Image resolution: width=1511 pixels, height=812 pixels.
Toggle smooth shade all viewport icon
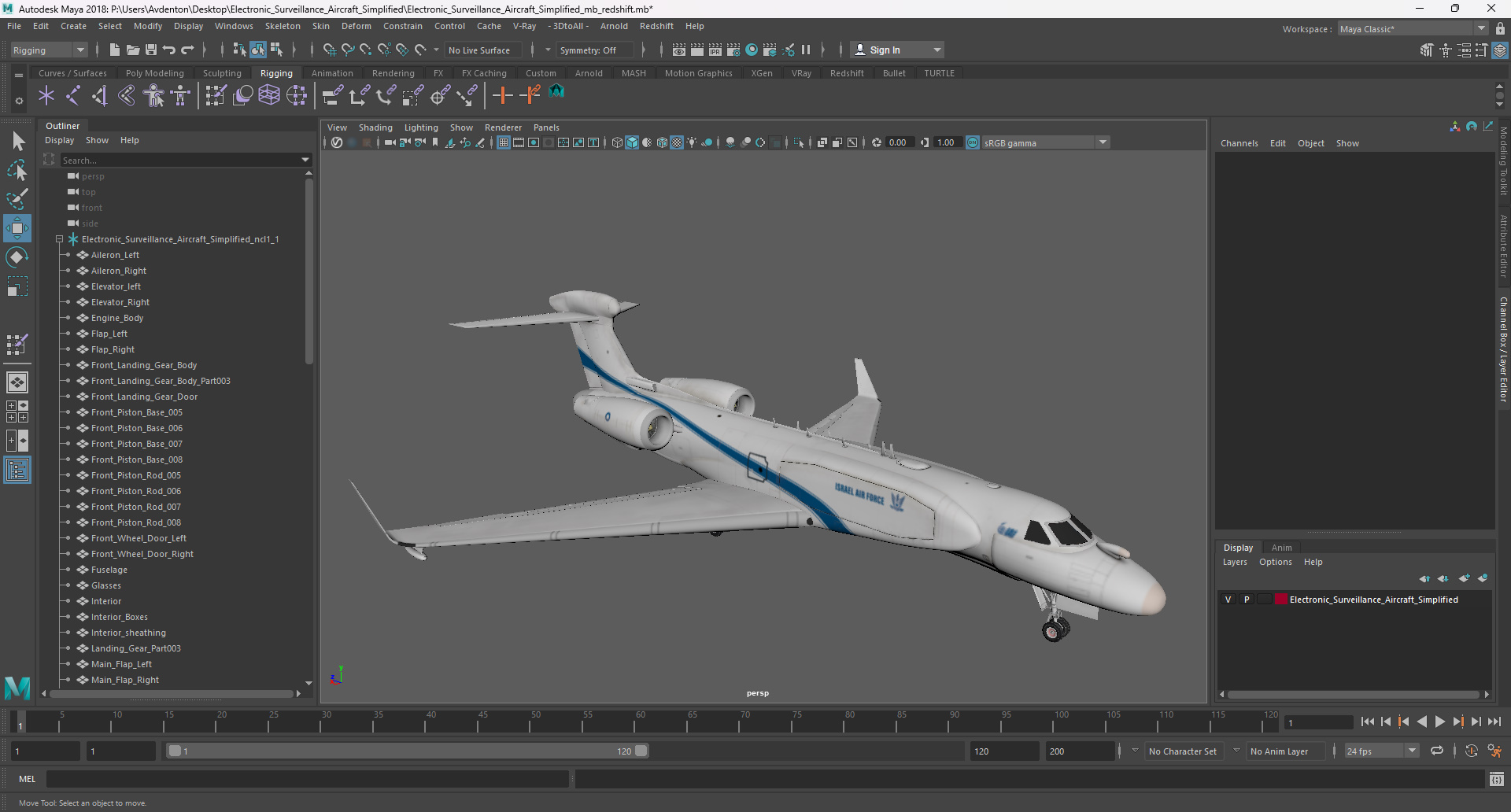(x=632, y=142)
